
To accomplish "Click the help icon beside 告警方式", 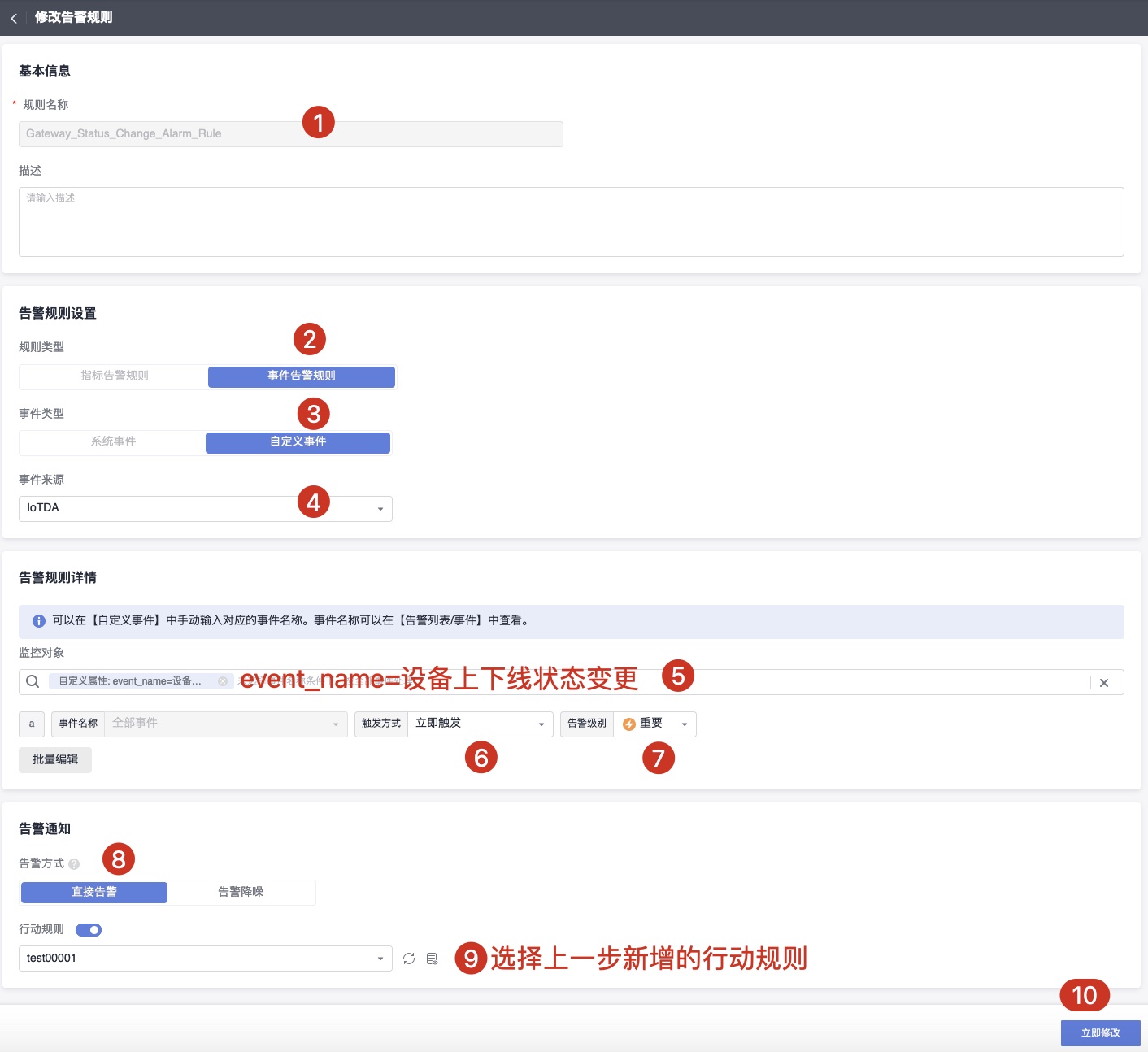I will click(x=75, y=863).
